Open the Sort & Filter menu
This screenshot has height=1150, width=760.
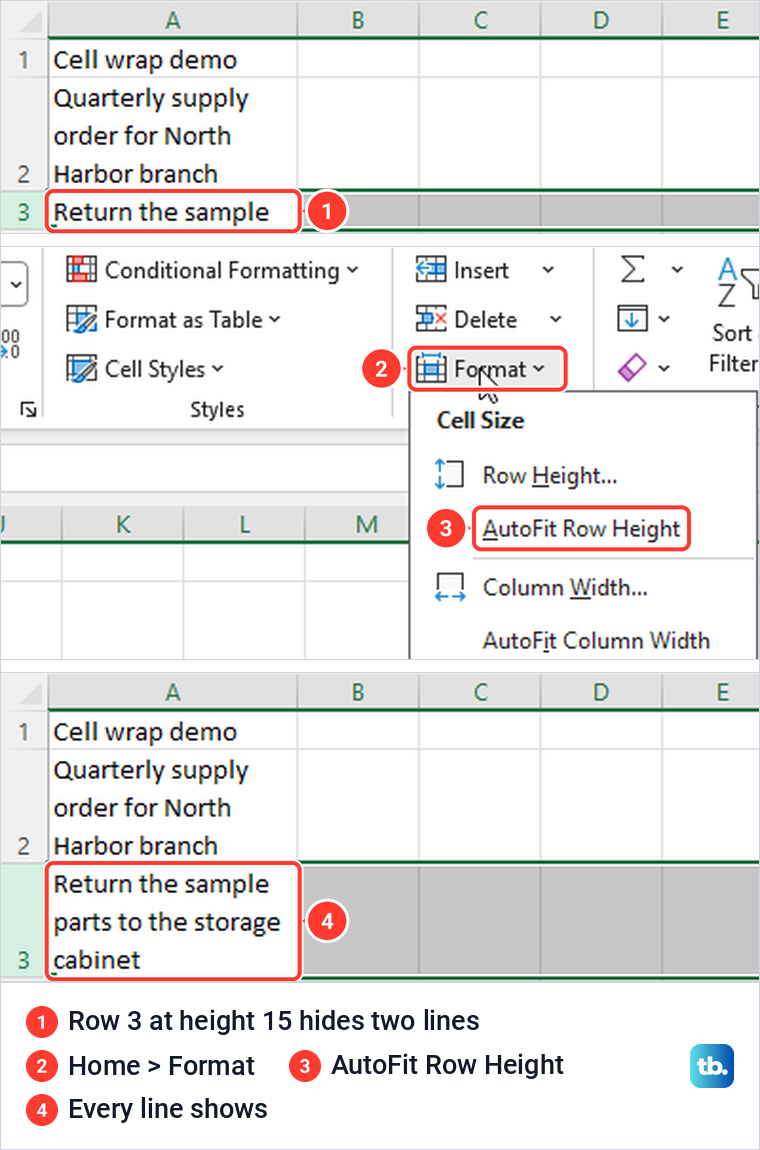click(x=734, y=315)
